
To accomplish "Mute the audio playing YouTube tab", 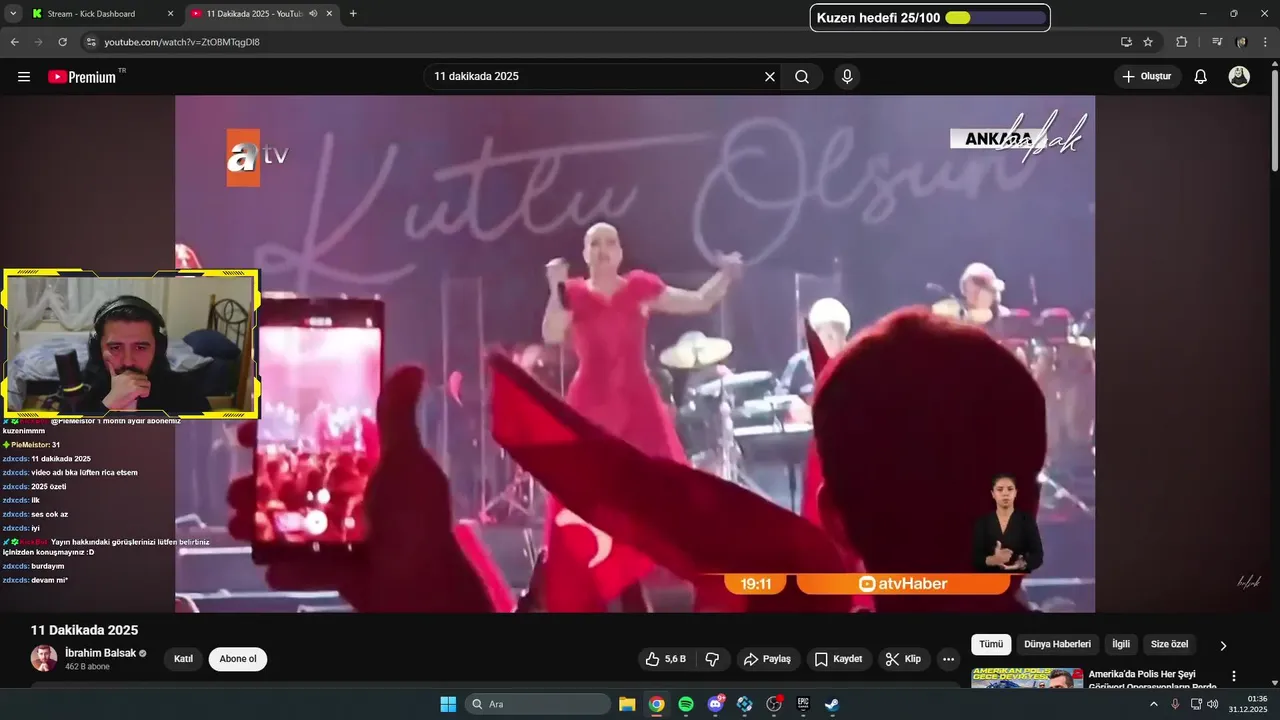I will click(x=313, y=14).
